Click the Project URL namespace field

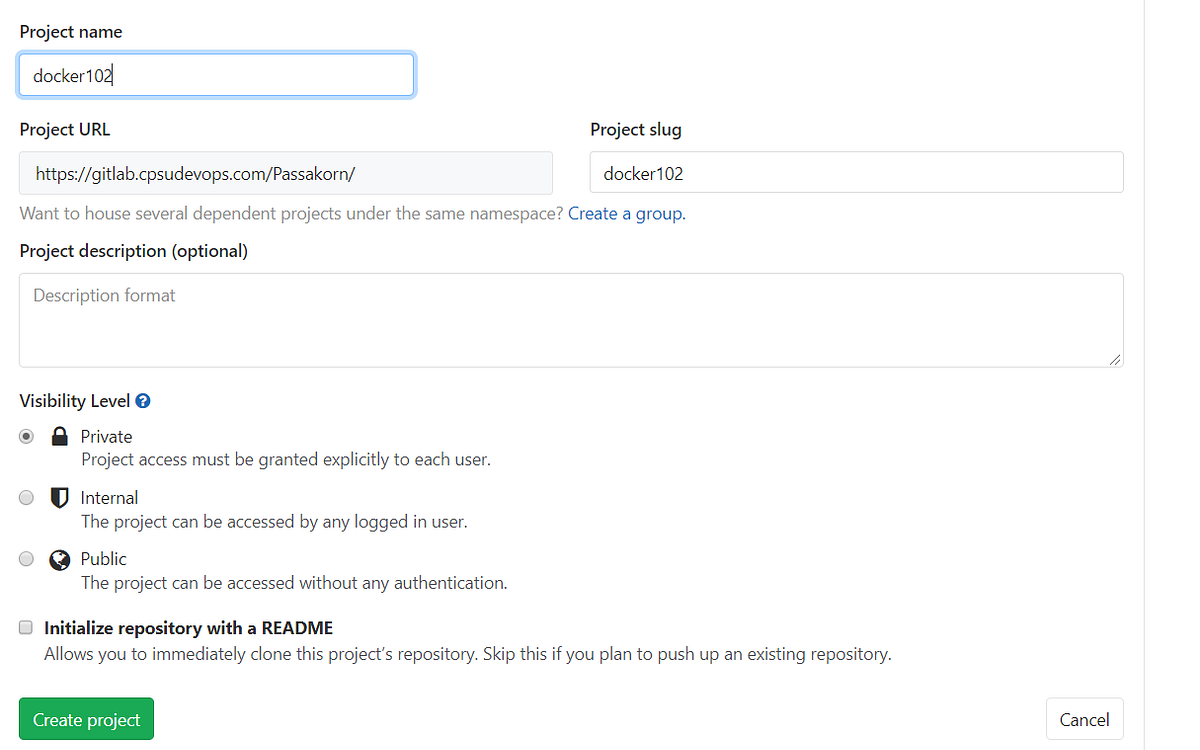pyautogui.click(x=285, y=172)
